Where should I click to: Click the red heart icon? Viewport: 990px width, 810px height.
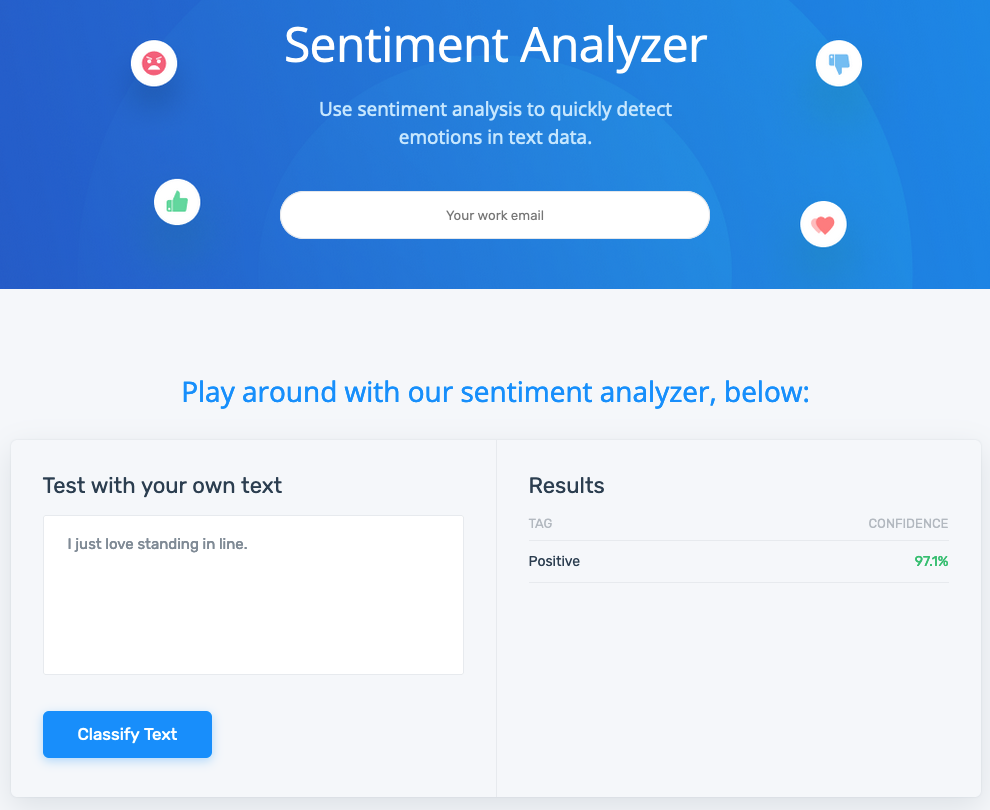point(823,225)
